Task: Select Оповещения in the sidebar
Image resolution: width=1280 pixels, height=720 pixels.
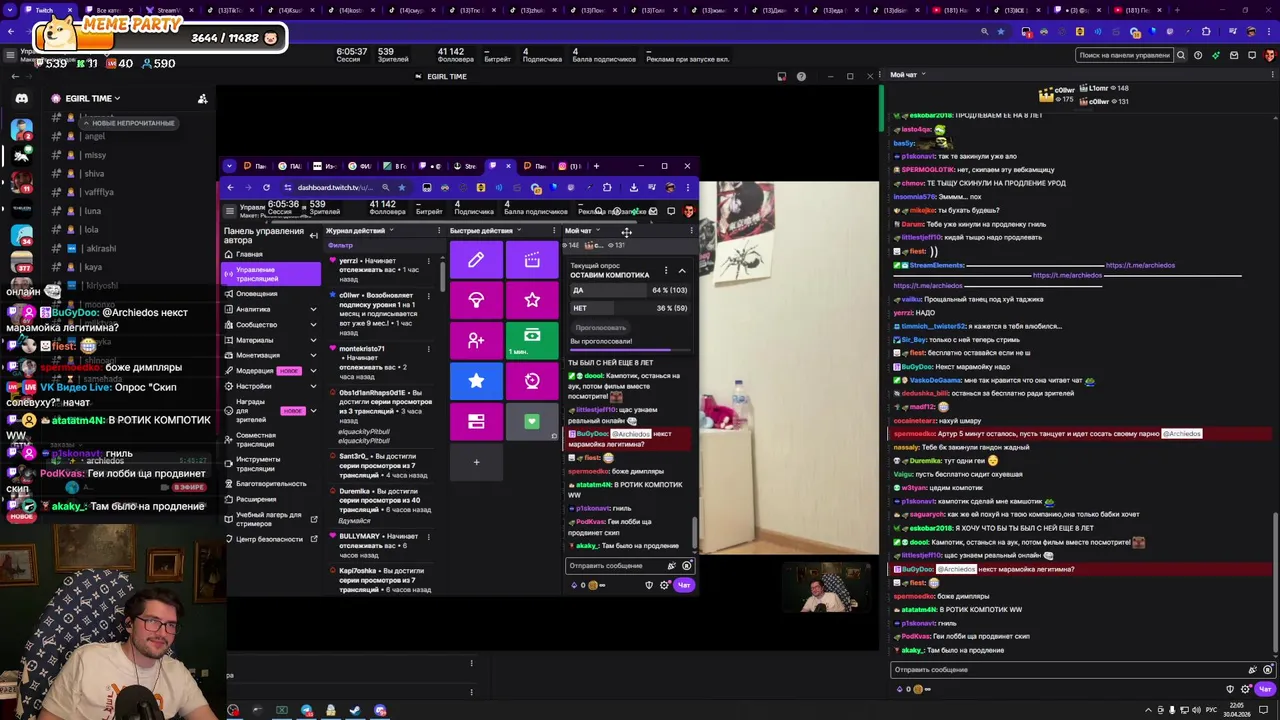Action: [257, 294]
